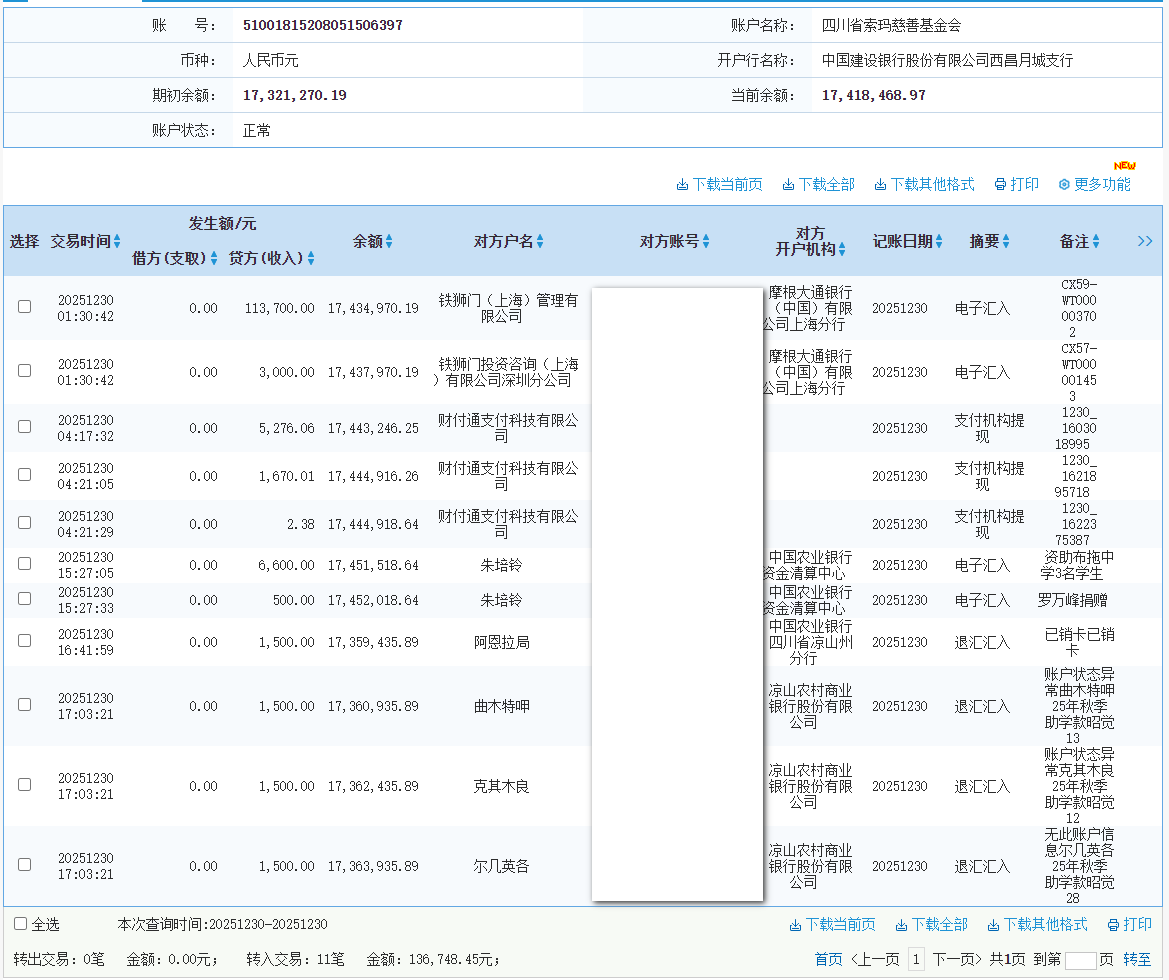Go to 首页 pagination link
Image resolution: width=1169 pixels, height=980 pixels.
click(x=828, y=957)
